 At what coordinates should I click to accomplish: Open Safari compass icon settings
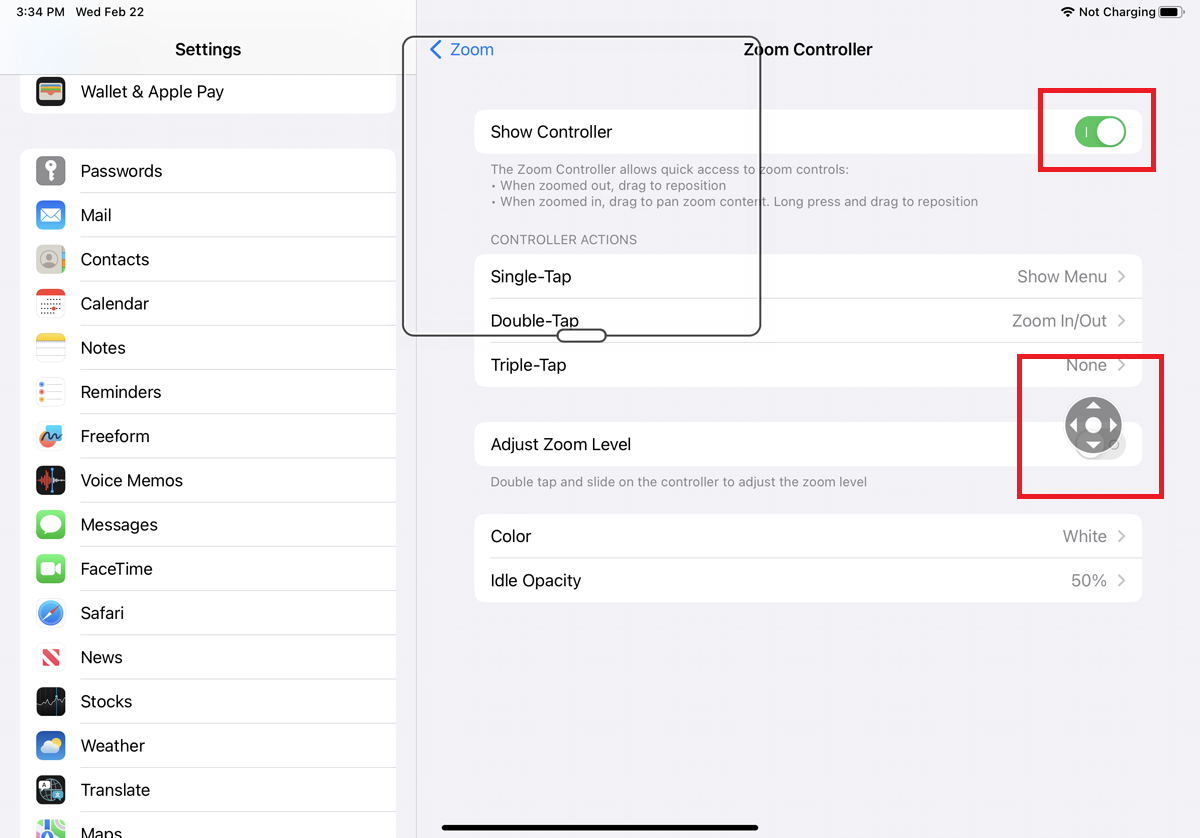click(51, 613)
